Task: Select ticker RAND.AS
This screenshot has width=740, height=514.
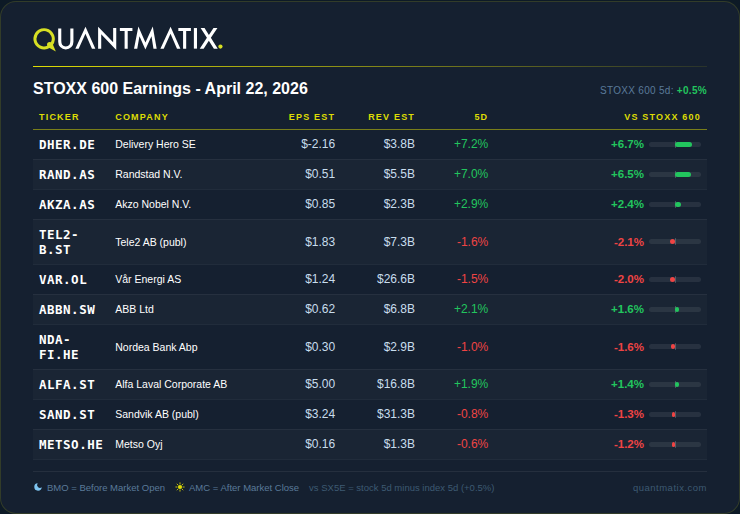Action: [x=67, y=175]
